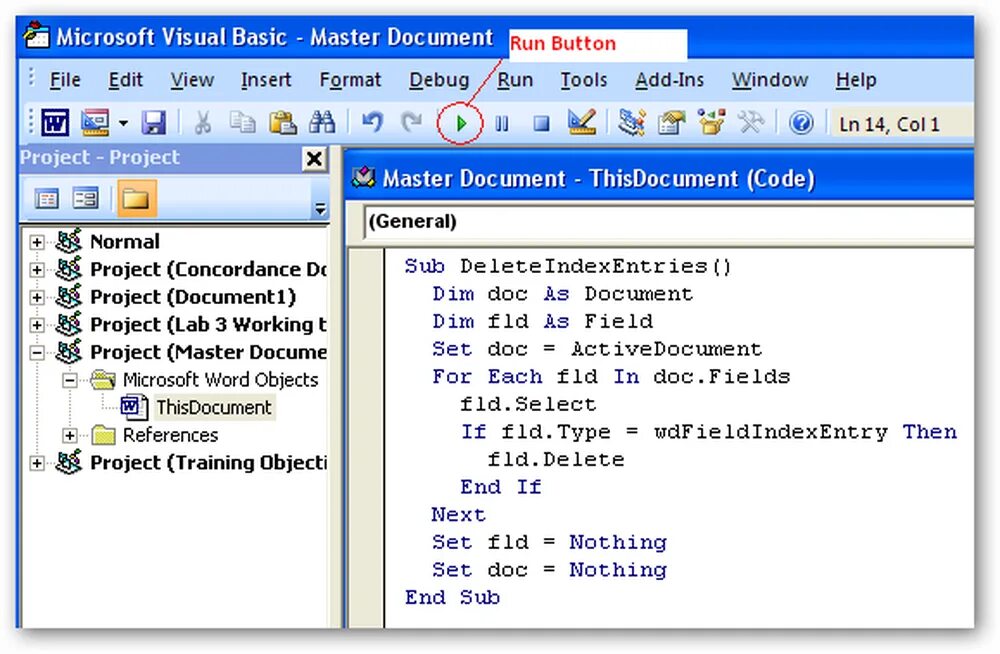The width and height of the screenshot is (1000, 654).
Task: Open Find with the binoculars icon
Action: pyautogui.click(x=322, y=121)
